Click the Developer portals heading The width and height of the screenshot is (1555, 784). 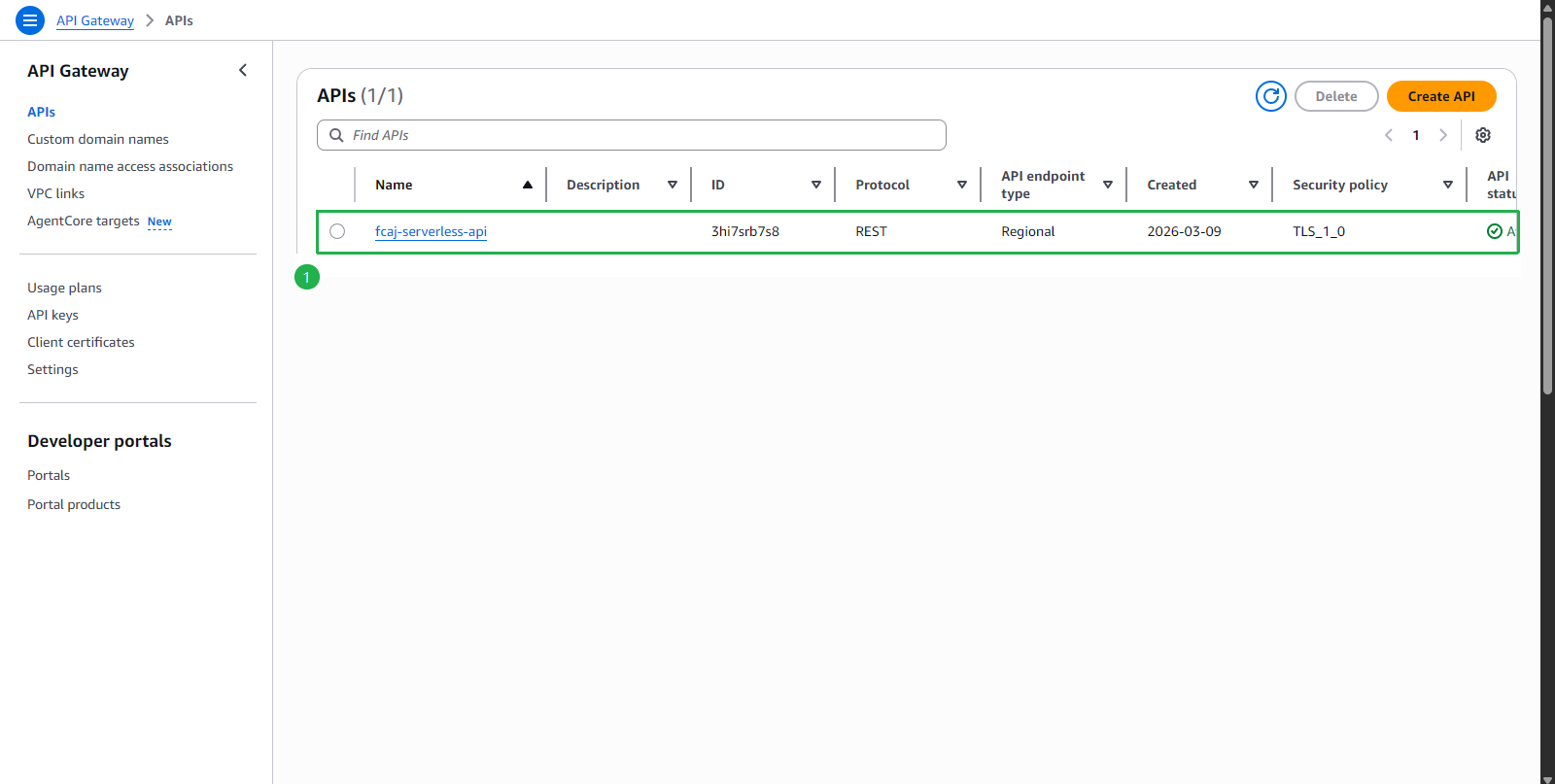click(x=99, y=441)
